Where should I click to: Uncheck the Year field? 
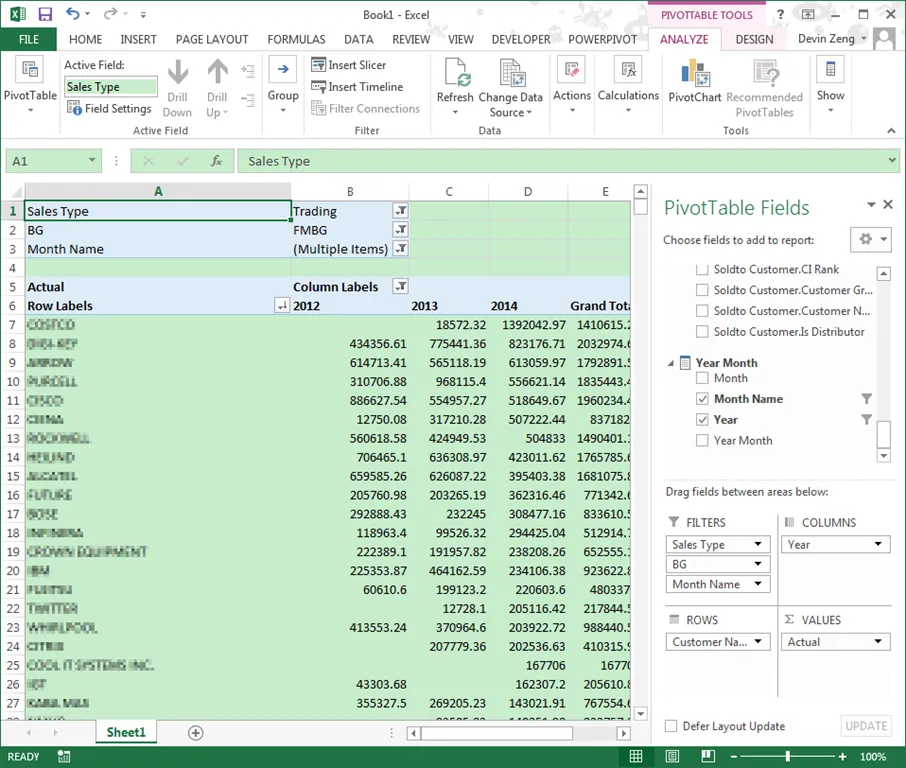[702, 420]
